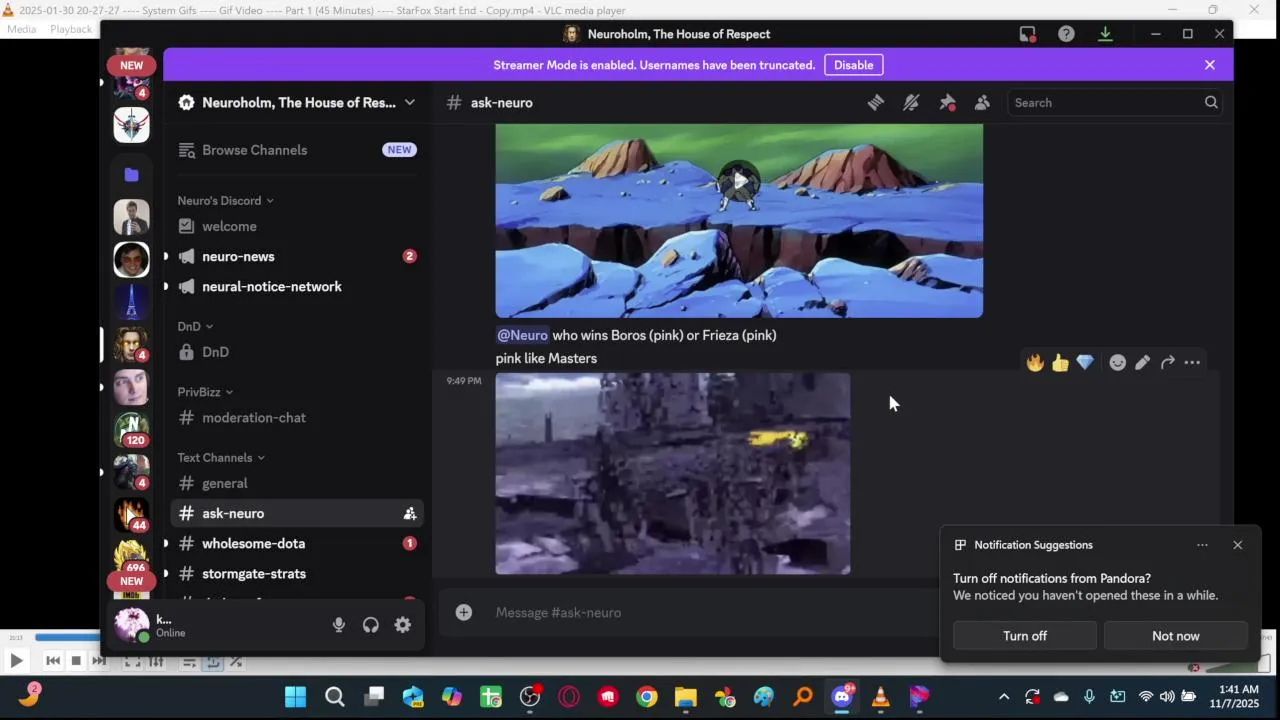Open Neuroholm server header dropdown
The height and width of the screenshot is (720, 1280).
click(409, 102)
